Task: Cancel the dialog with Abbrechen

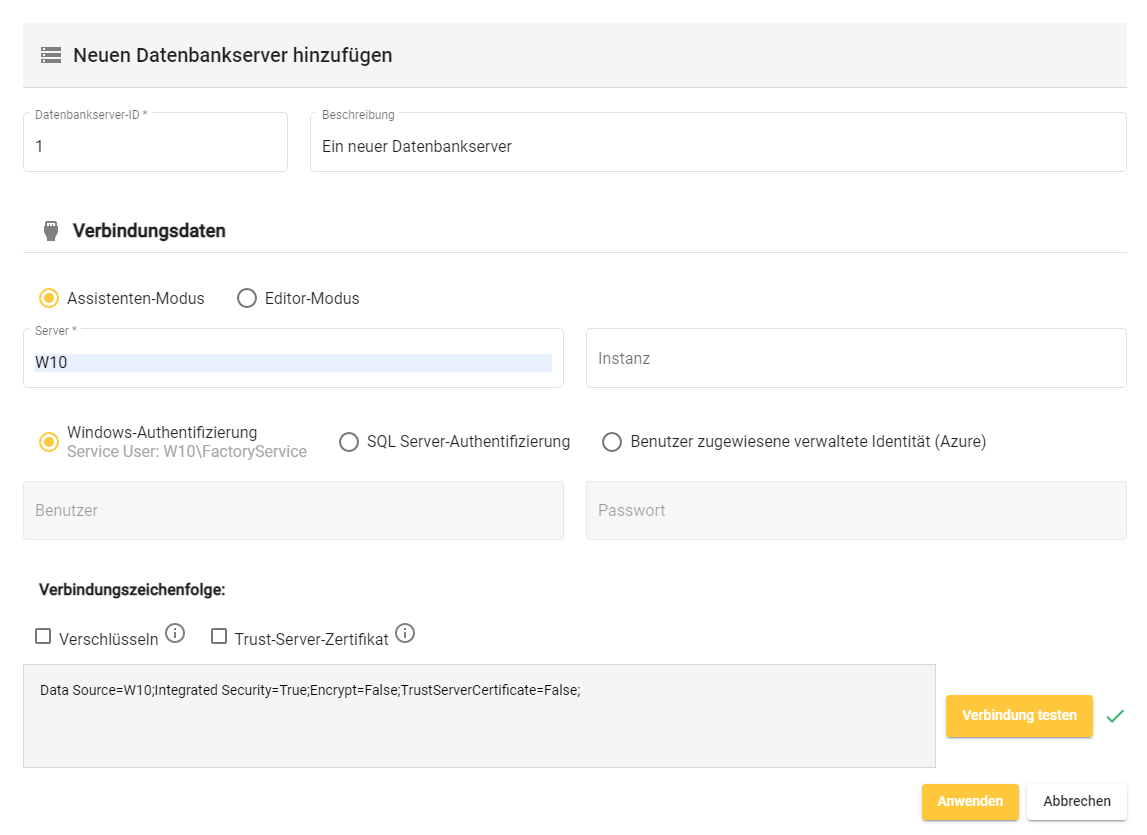Action: 1076,801
